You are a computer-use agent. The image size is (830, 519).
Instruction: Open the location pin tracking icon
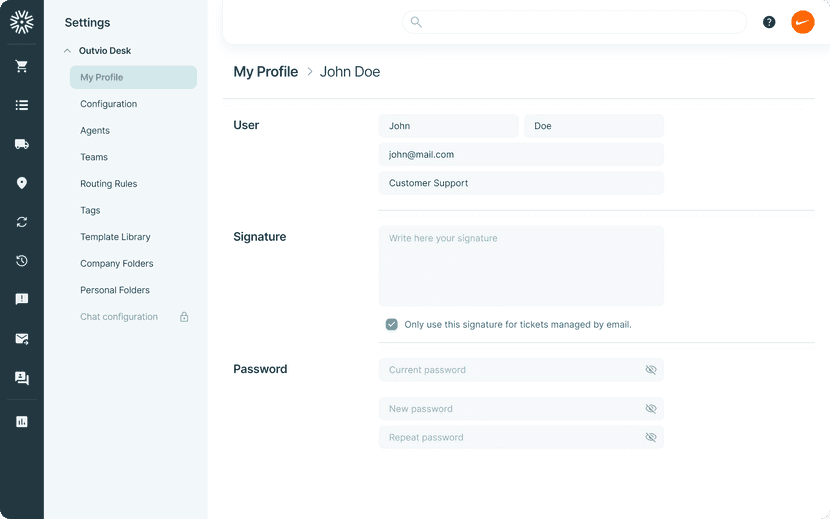[x=21, y=183]
